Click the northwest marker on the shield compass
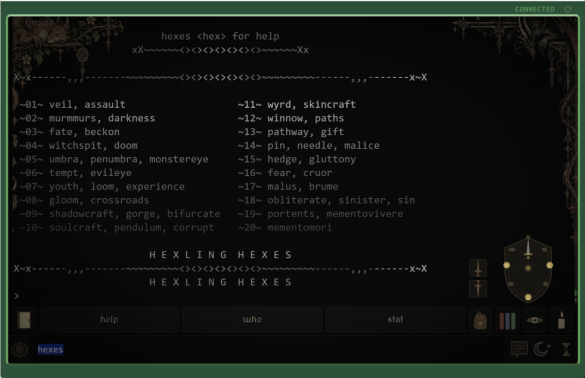The height and width of the screenshot is (378, 585). pos(512,250)
